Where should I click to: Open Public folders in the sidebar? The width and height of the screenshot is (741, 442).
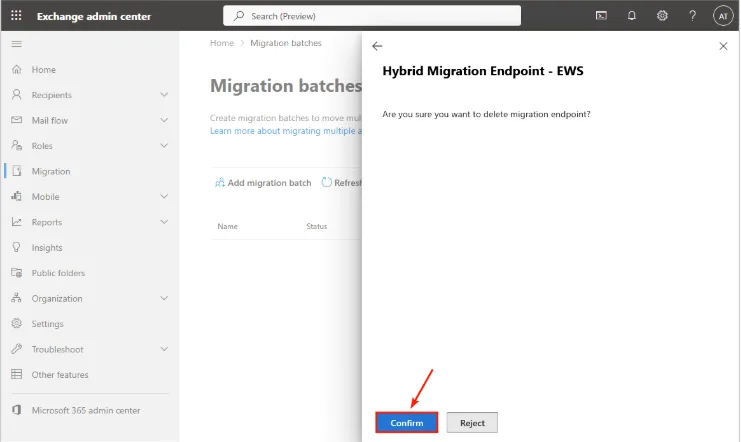point(58,273)
